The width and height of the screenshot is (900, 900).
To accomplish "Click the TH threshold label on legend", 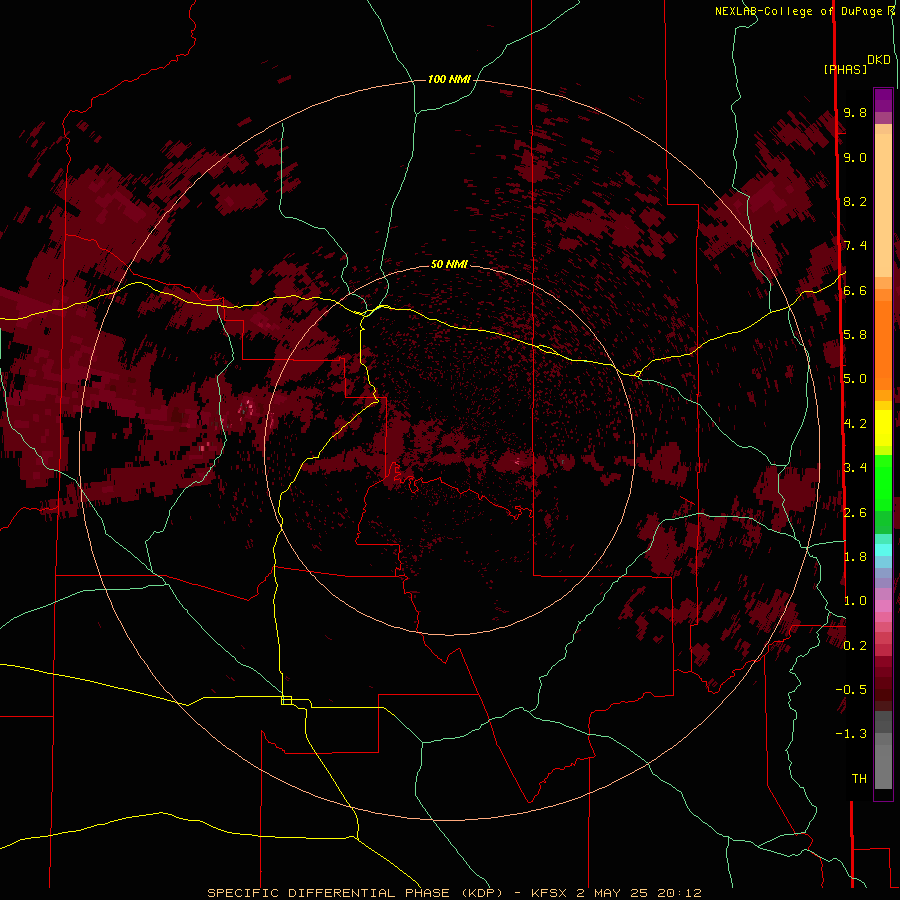I will pyautogui.click(x=859, y=779).
